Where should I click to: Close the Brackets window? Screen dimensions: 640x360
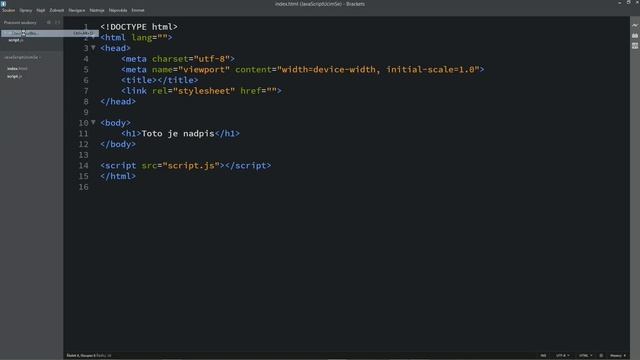(637, 3)
